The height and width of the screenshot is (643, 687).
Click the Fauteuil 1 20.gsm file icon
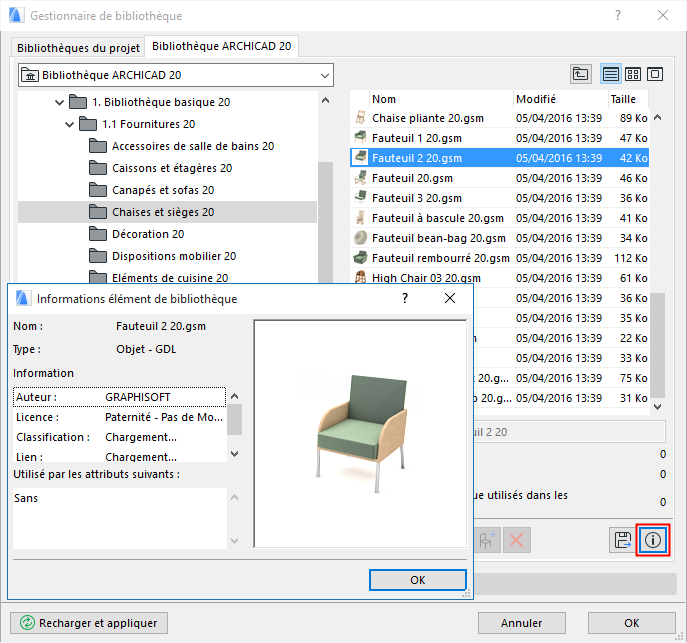tap(360, 138)
